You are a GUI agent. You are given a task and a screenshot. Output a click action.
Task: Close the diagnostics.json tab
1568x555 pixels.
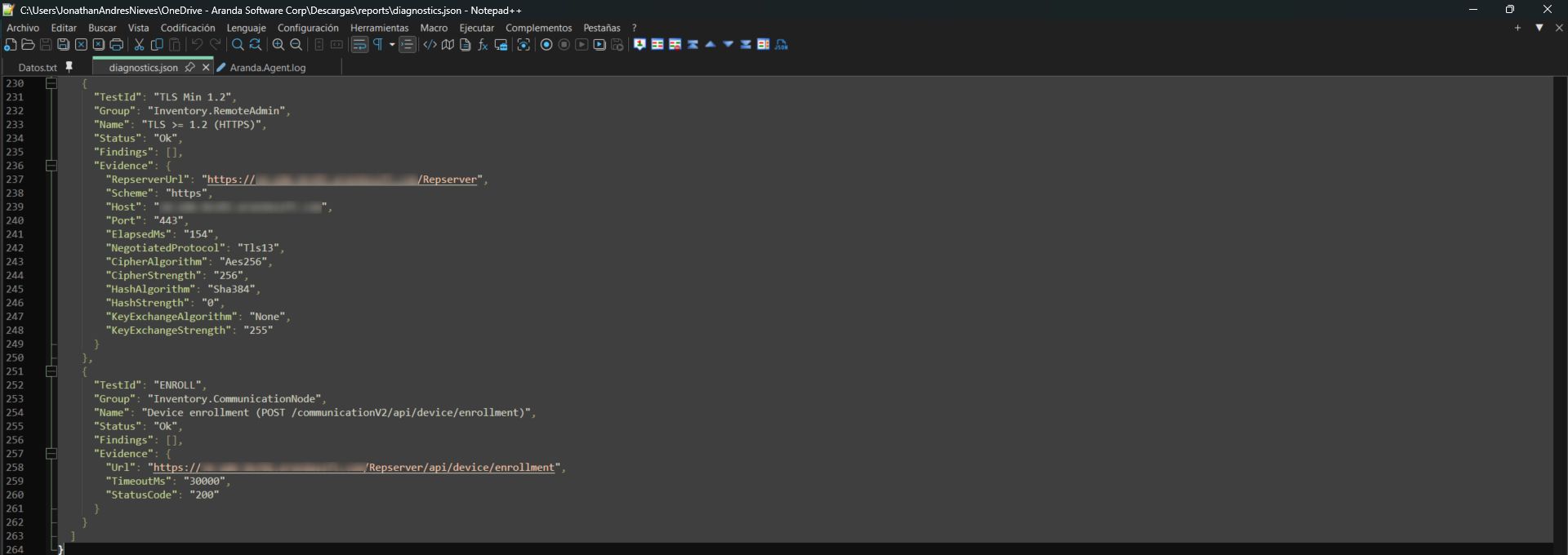[206, 67]
